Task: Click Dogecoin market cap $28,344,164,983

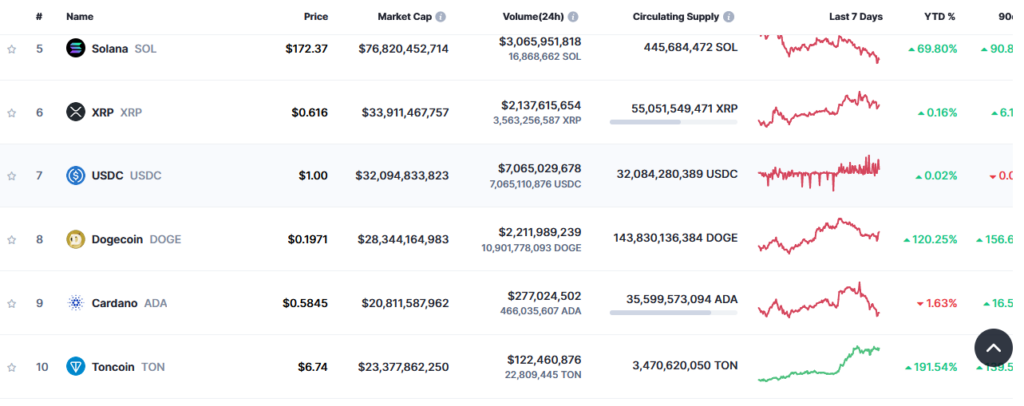Action: tap(403, 240)
